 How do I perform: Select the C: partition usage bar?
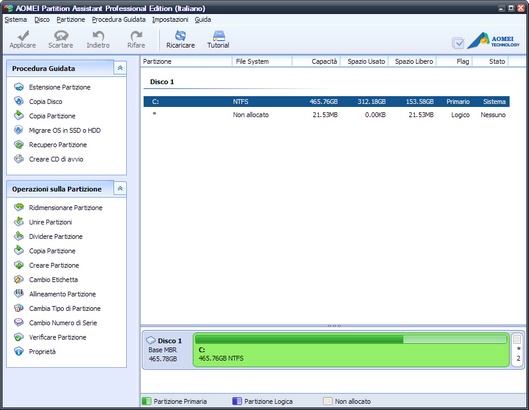[x=351, y=339]
